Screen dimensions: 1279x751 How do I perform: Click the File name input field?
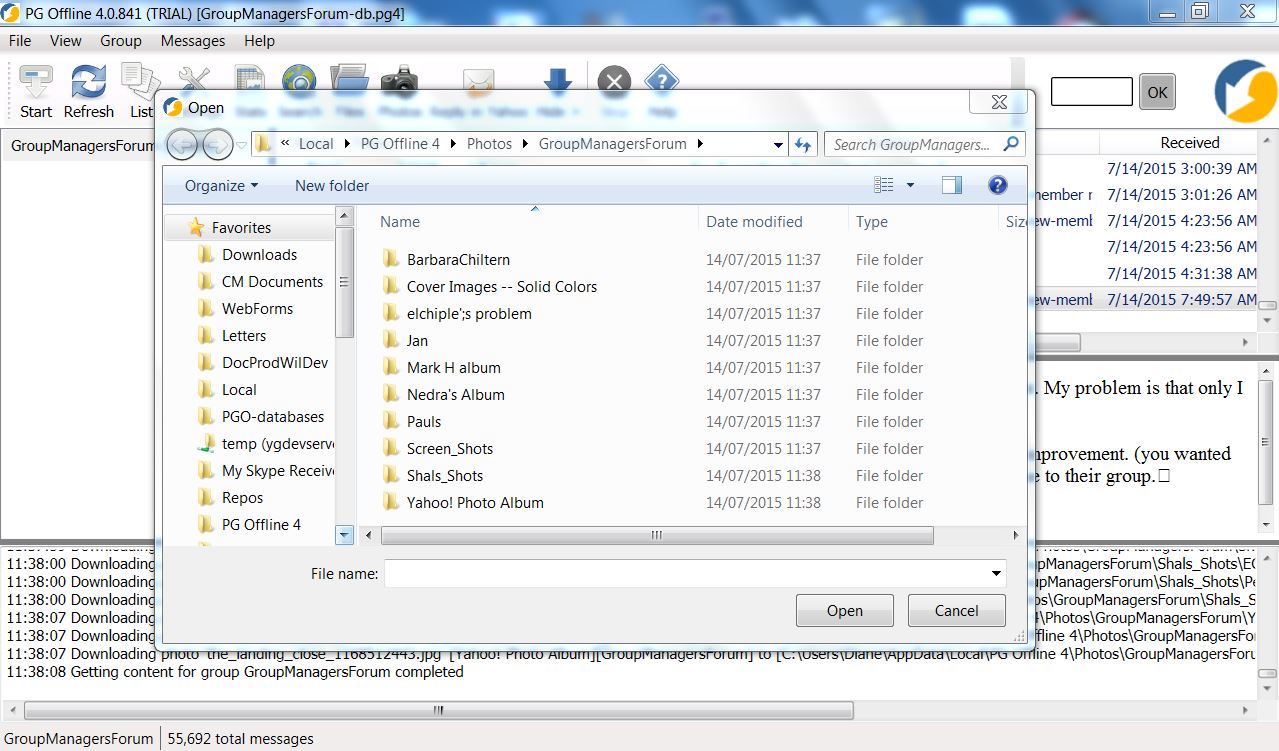695,573
